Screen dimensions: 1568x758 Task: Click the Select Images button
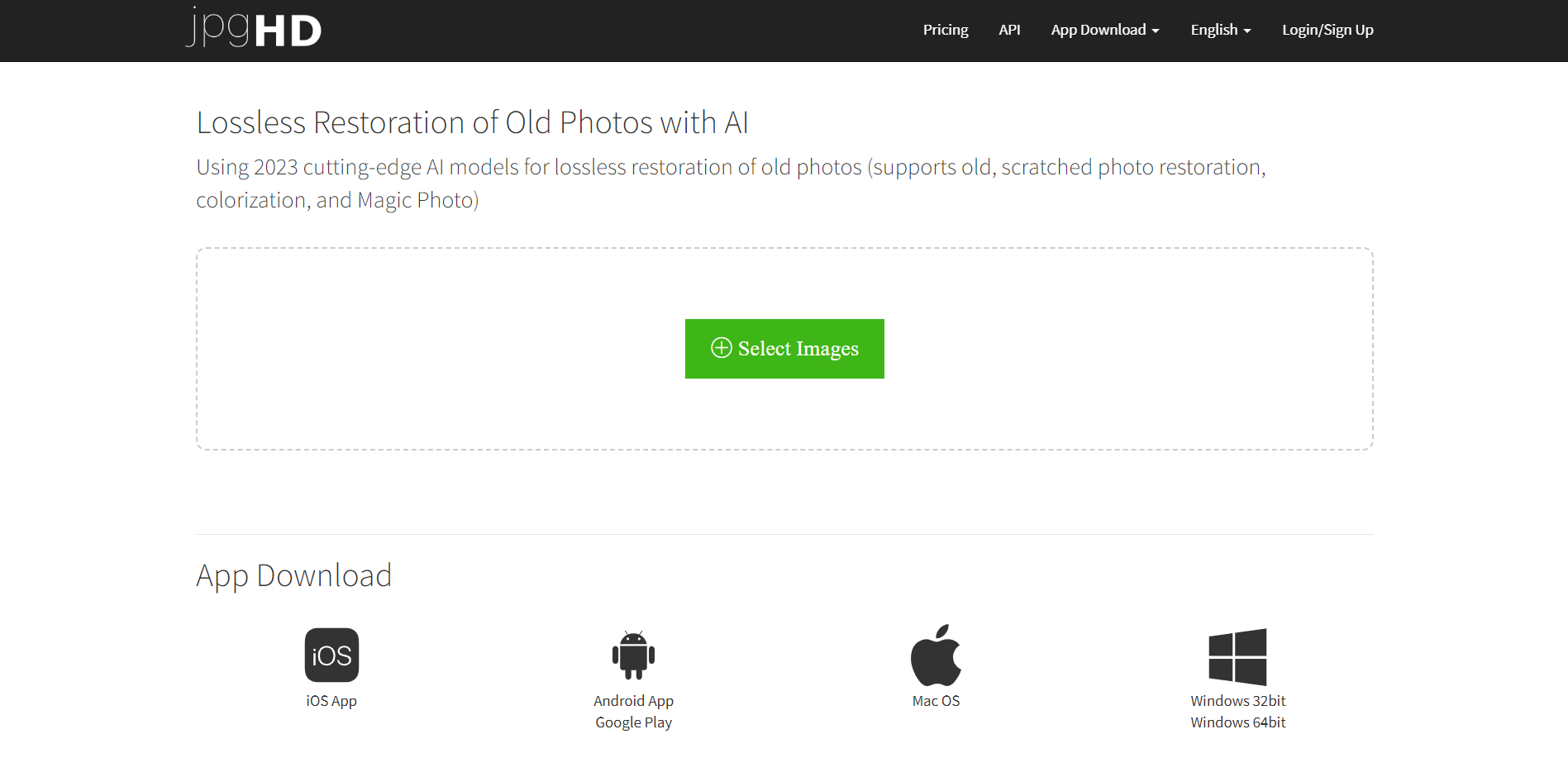coord(784,348)
